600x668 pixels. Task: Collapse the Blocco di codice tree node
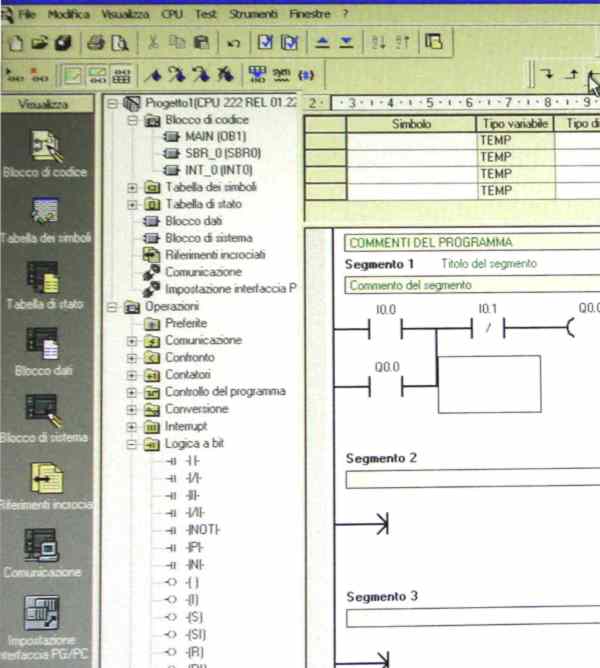tap(133, 119)
